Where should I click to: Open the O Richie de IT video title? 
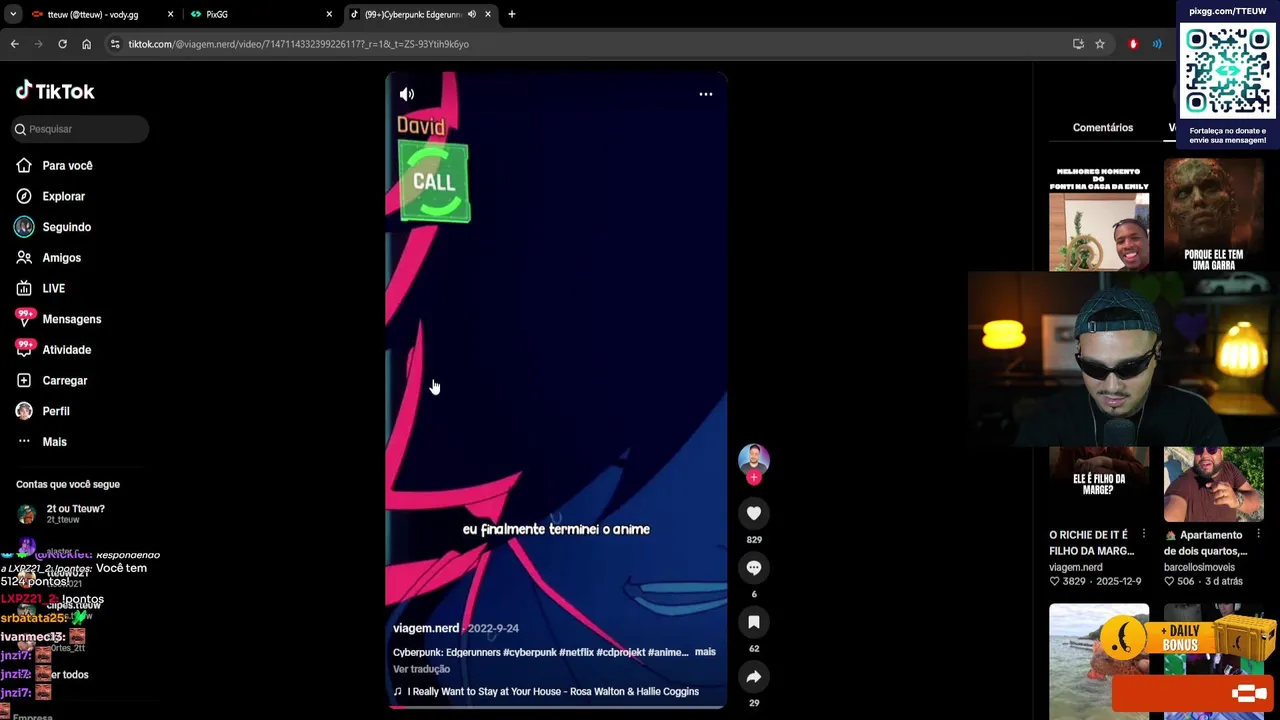click(x=1091, y=543)
